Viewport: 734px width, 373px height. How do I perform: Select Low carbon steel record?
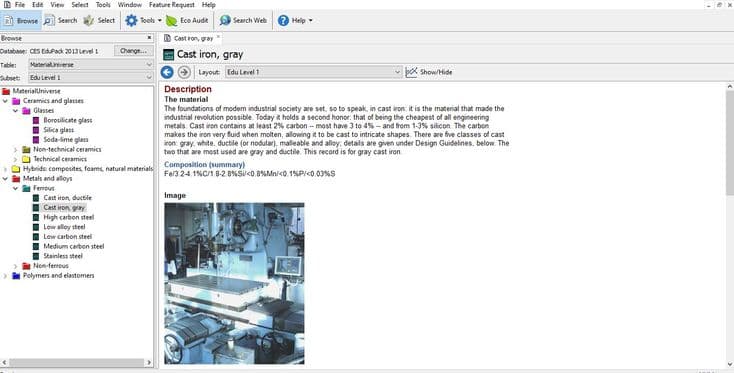(67, 236)
